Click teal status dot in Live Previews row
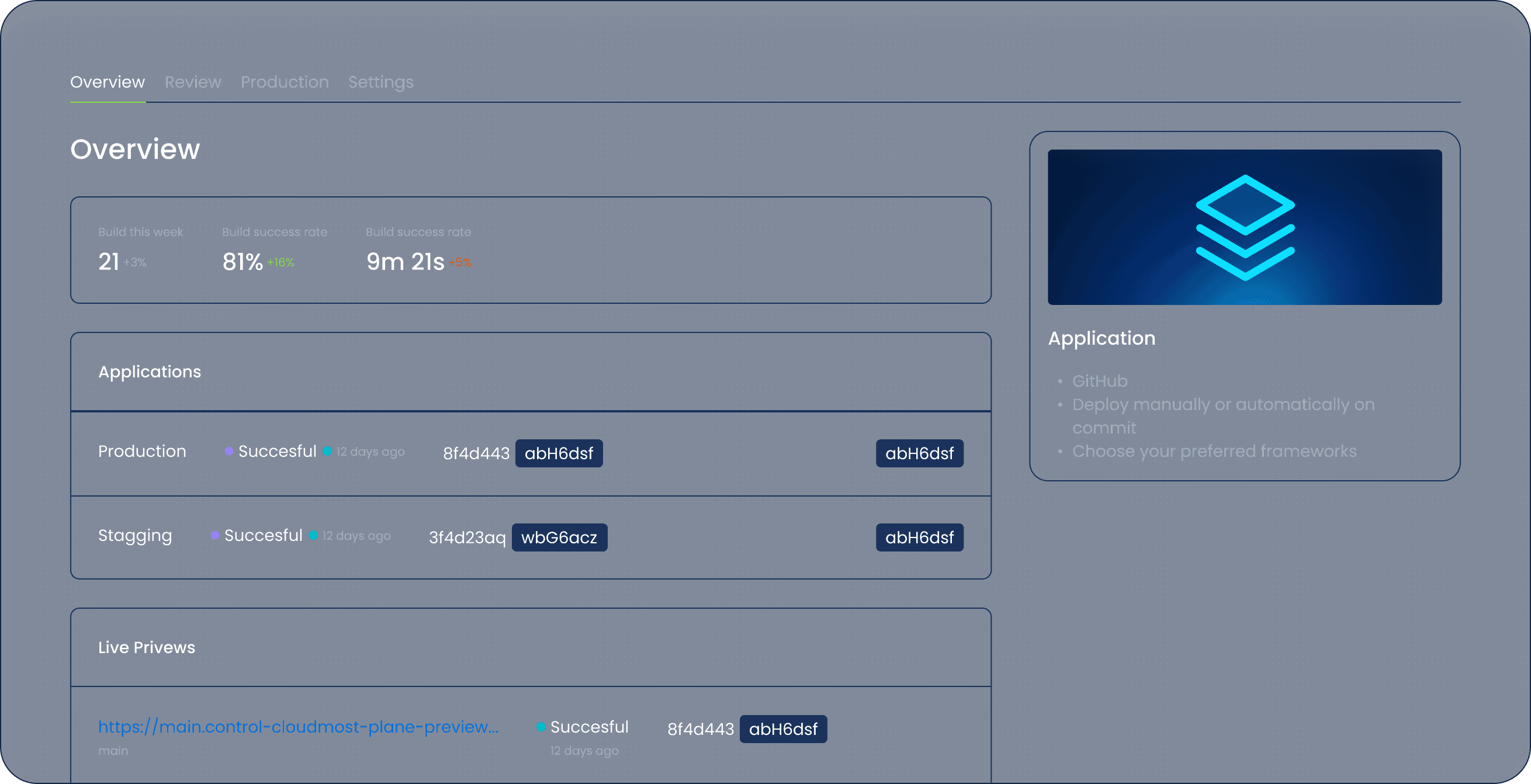Image resolution: width=1531 pixels, height=784 pixels. coord(541,726)
